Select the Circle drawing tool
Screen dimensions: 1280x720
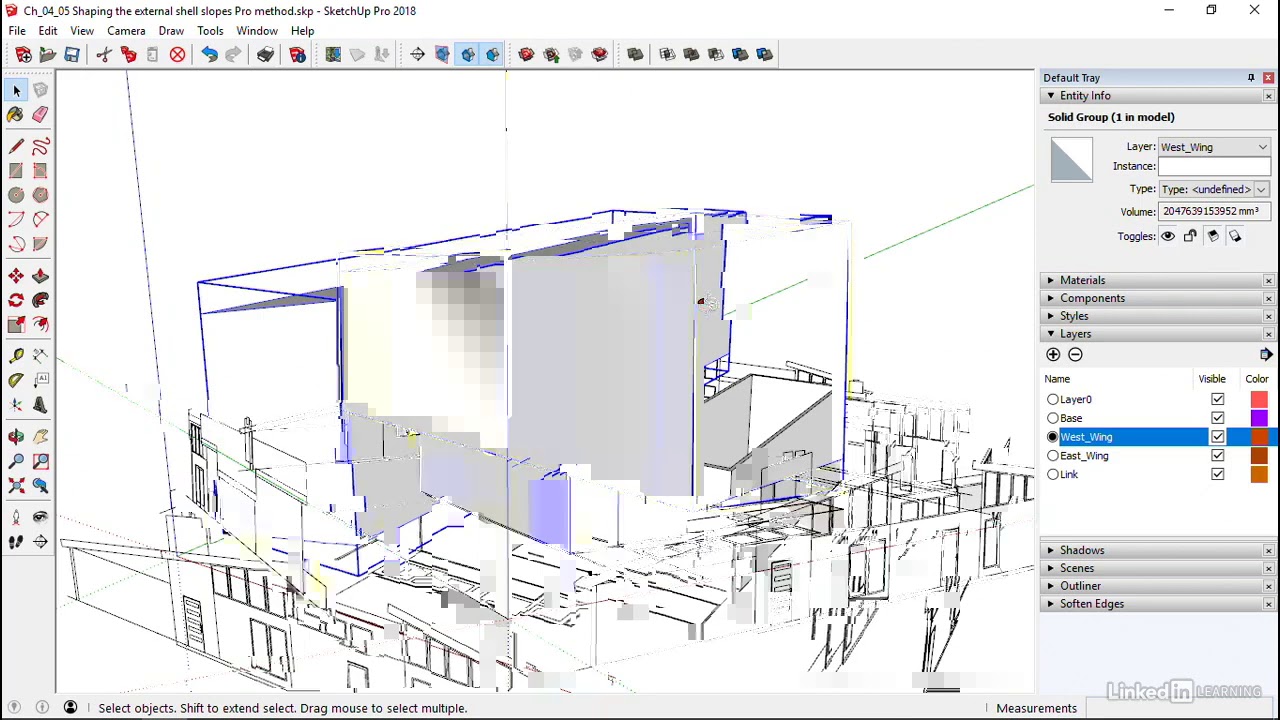(16, 195)
